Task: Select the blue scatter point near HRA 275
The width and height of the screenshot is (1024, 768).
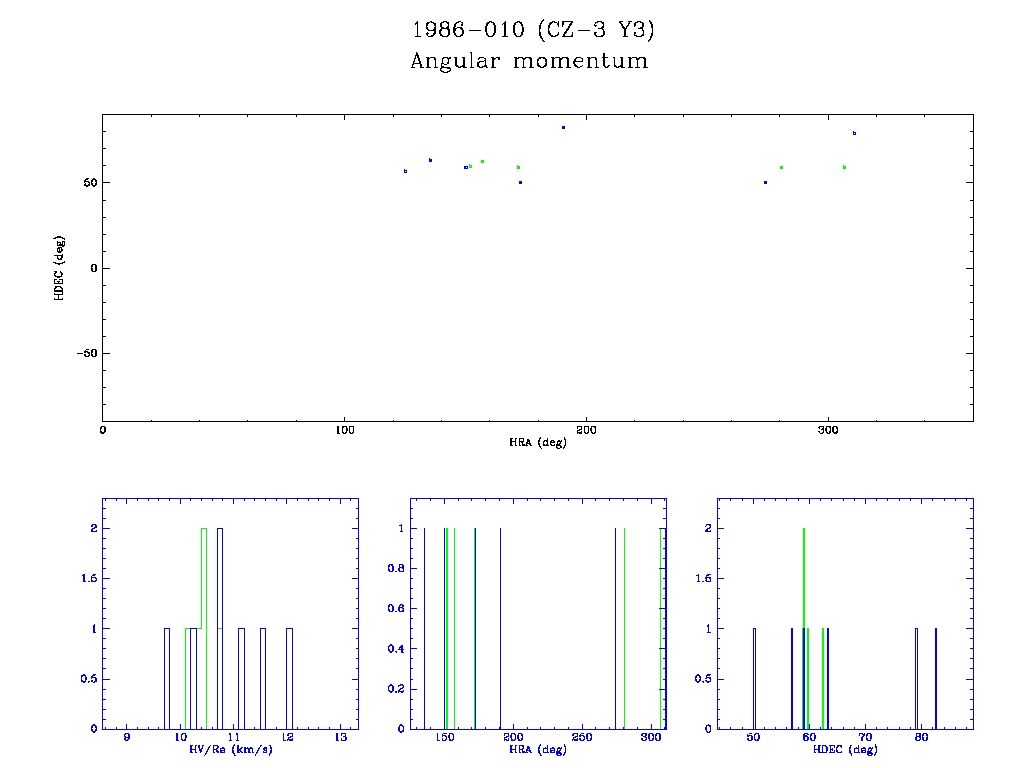Action: [x=765, y=182]
